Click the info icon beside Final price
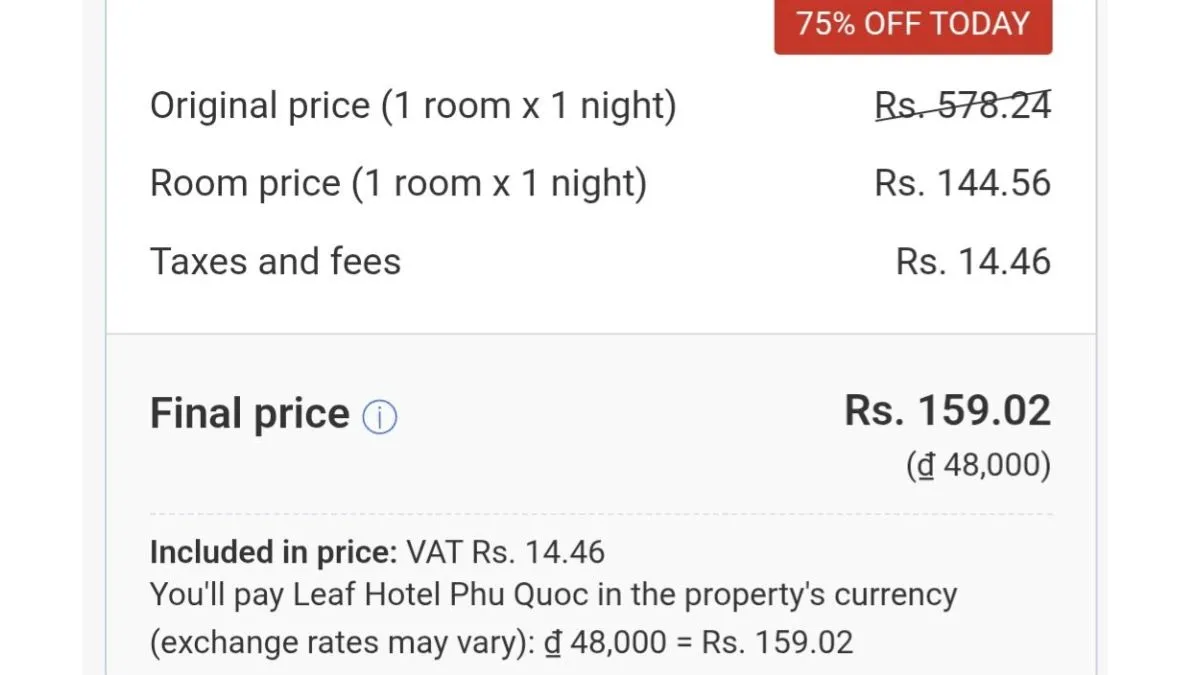The image size is (1200, 675). (380, 417)
